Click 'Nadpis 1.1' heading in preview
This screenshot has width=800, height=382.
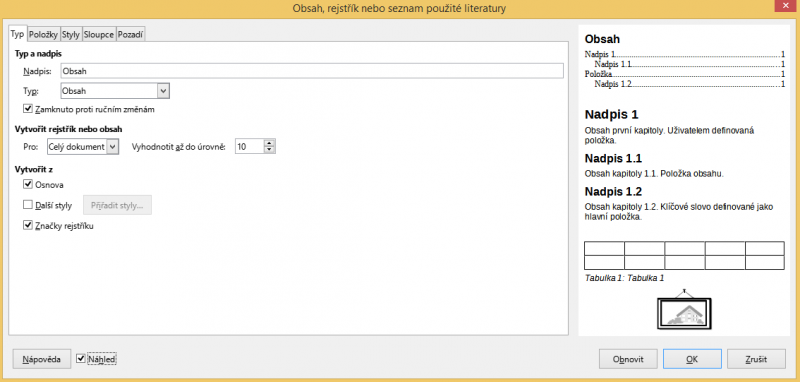pos(613,158)
